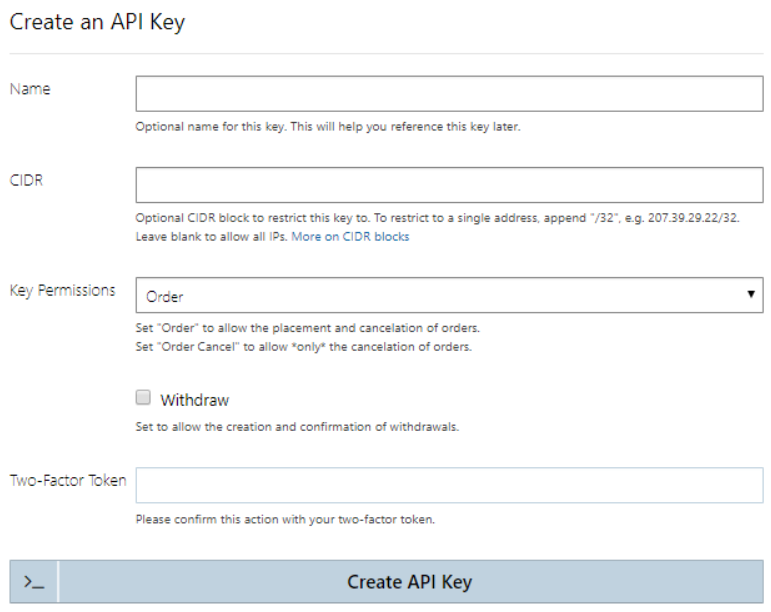Screen dimensions: 771x612
Task: Click the Name field label
Action: [x=30, y=89]
